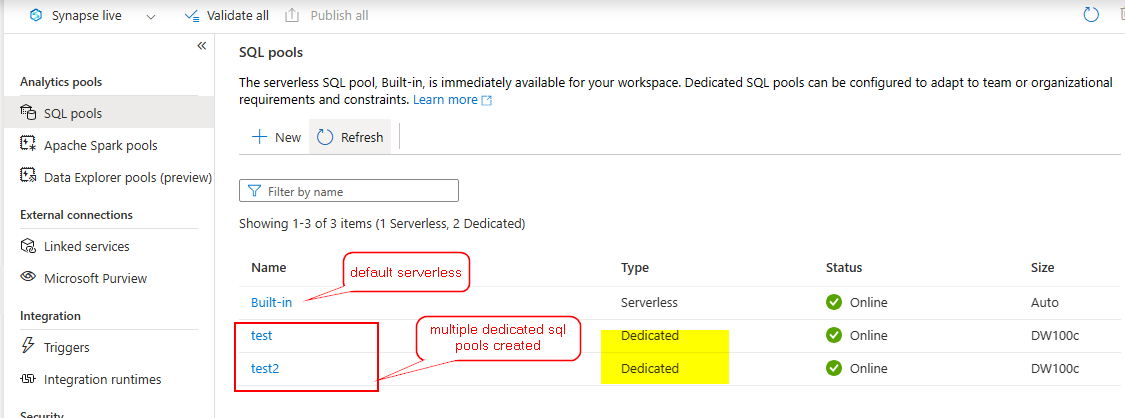This screenshot has height=418, width=1125.
Task: Click the Auto size value
Action: 1044,303
